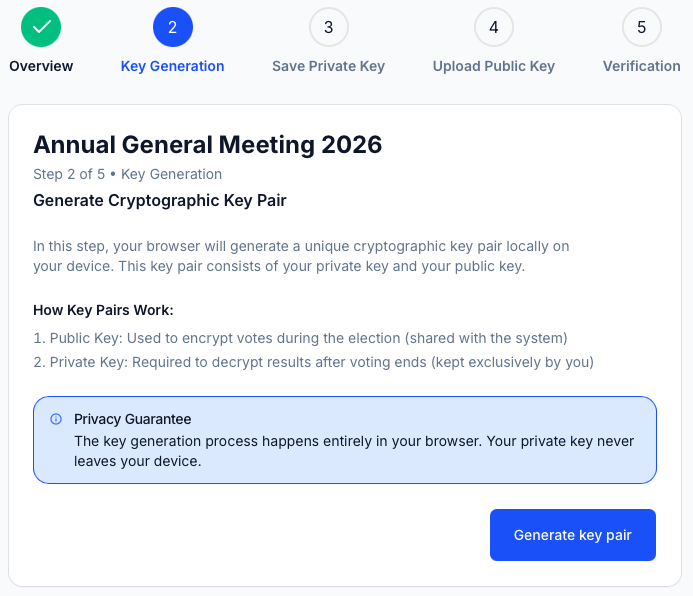
Task: Click the info icon beside Privacy Guarantee
Action: point(56,419)
